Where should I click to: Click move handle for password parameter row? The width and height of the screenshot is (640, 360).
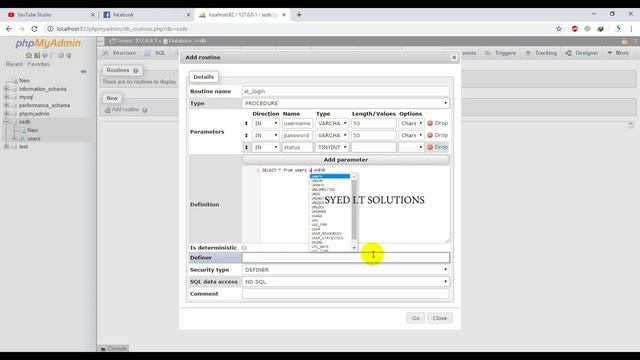coord(246,135)
